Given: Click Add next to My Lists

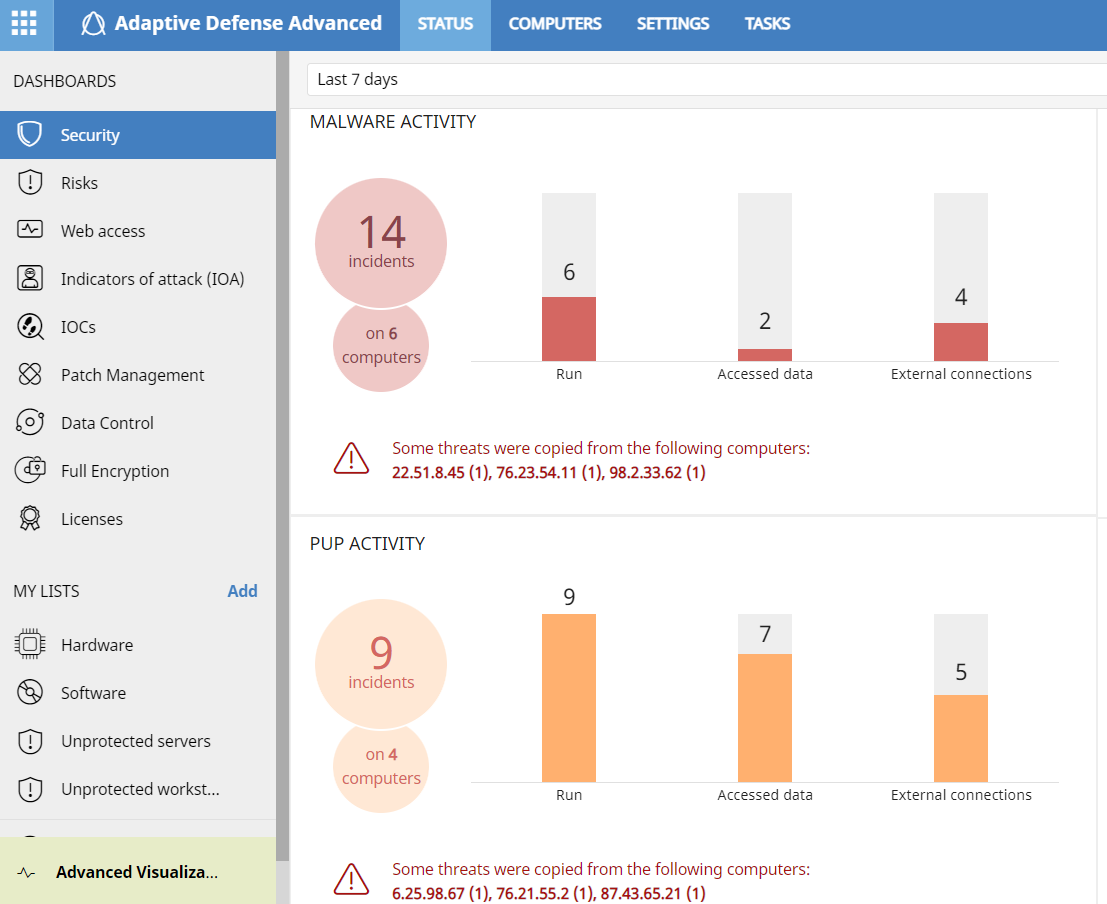Looking at the screenshot, I should 242,591.
